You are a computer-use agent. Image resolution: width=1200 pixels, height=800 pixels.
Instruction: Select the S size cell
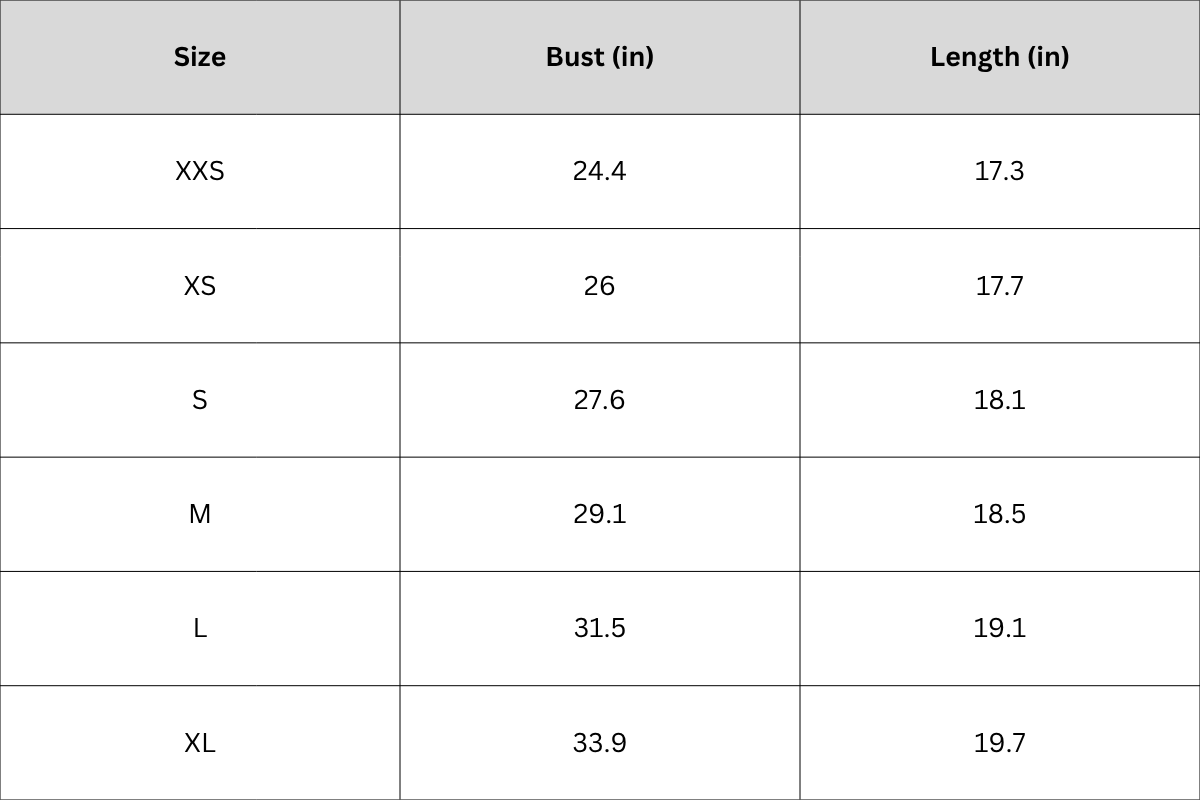click(200, 400)
